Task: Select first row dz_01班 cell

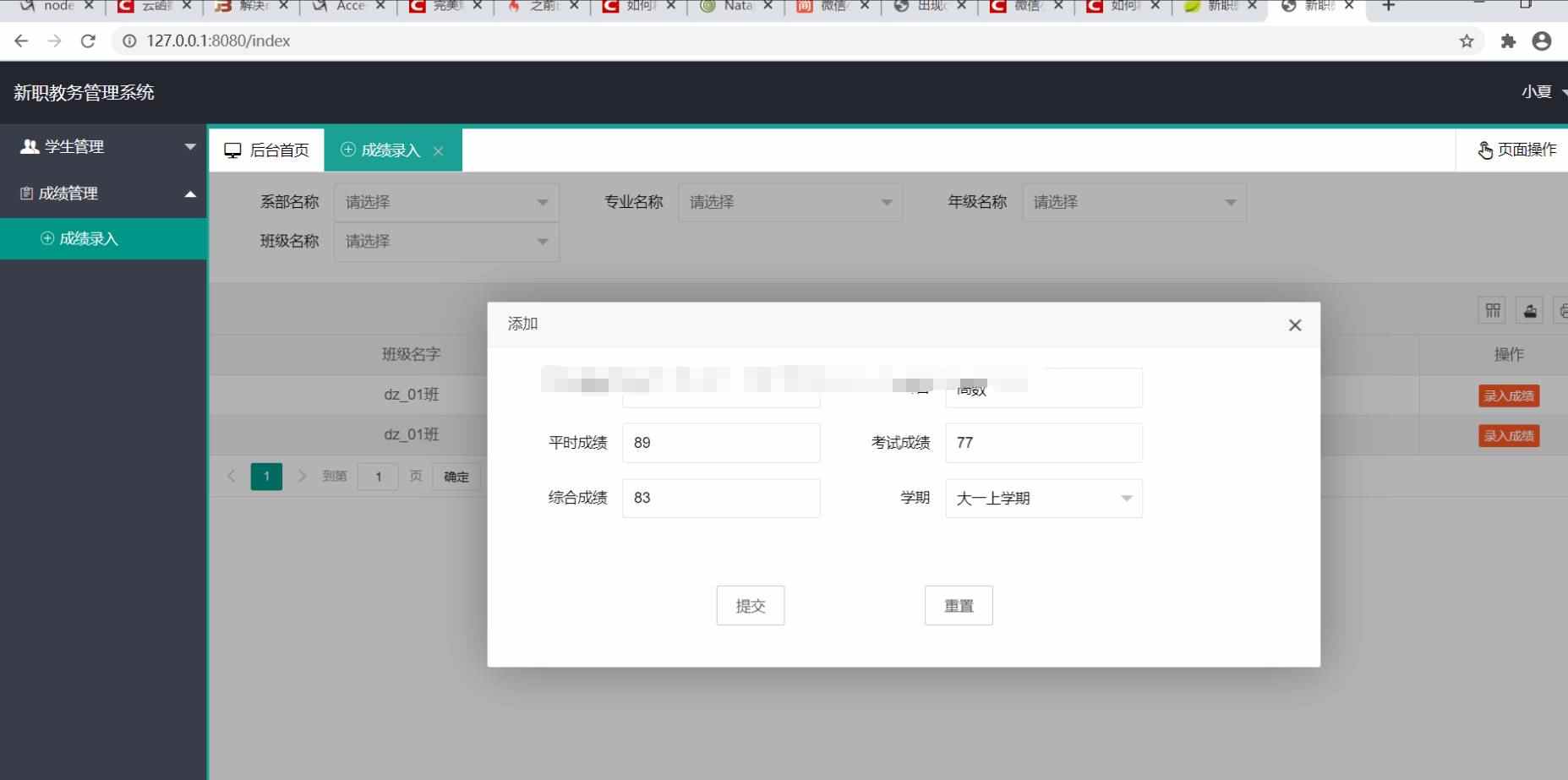Action: 411,395
